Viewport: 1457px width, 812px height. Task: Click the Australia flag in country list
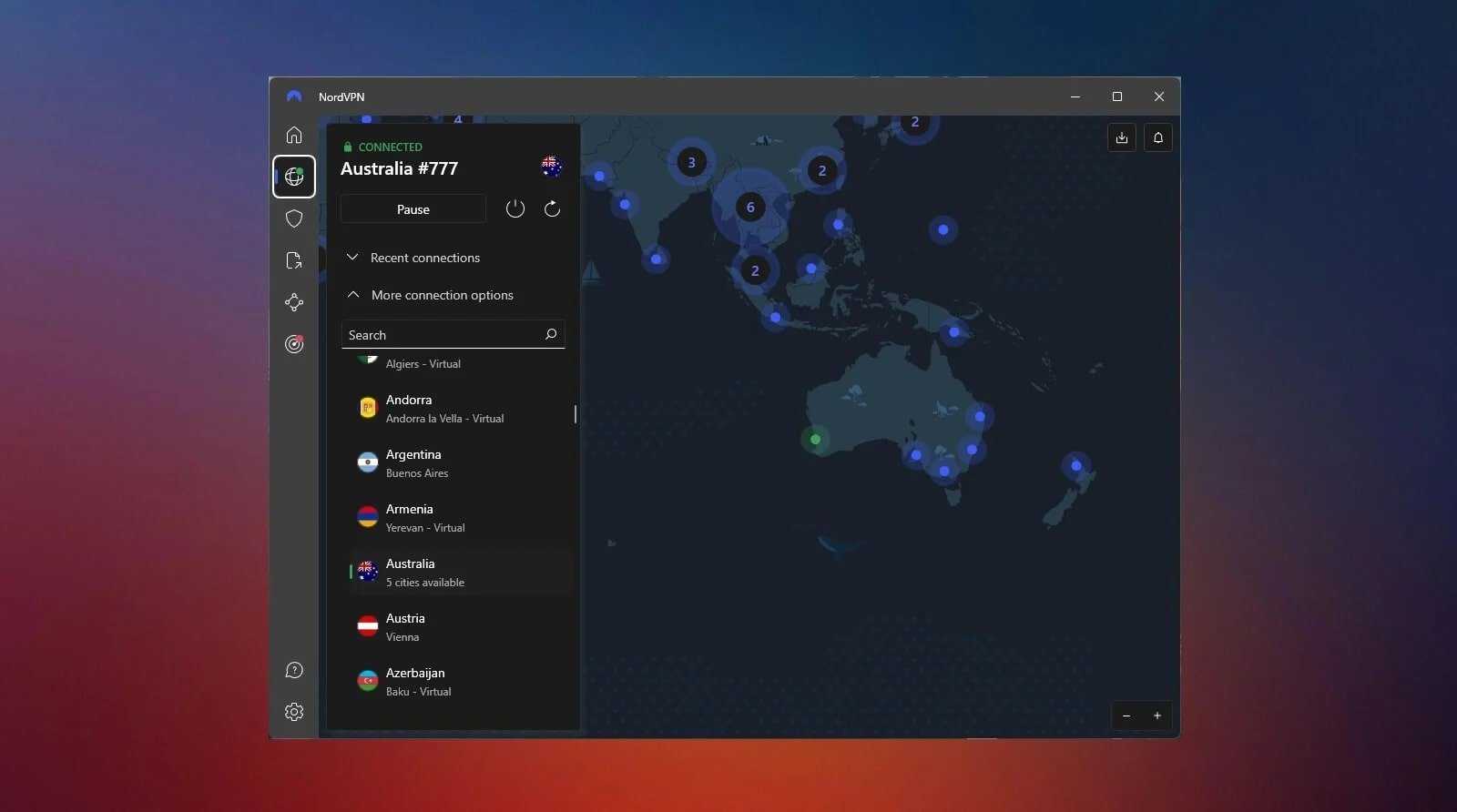click(368, 572)
